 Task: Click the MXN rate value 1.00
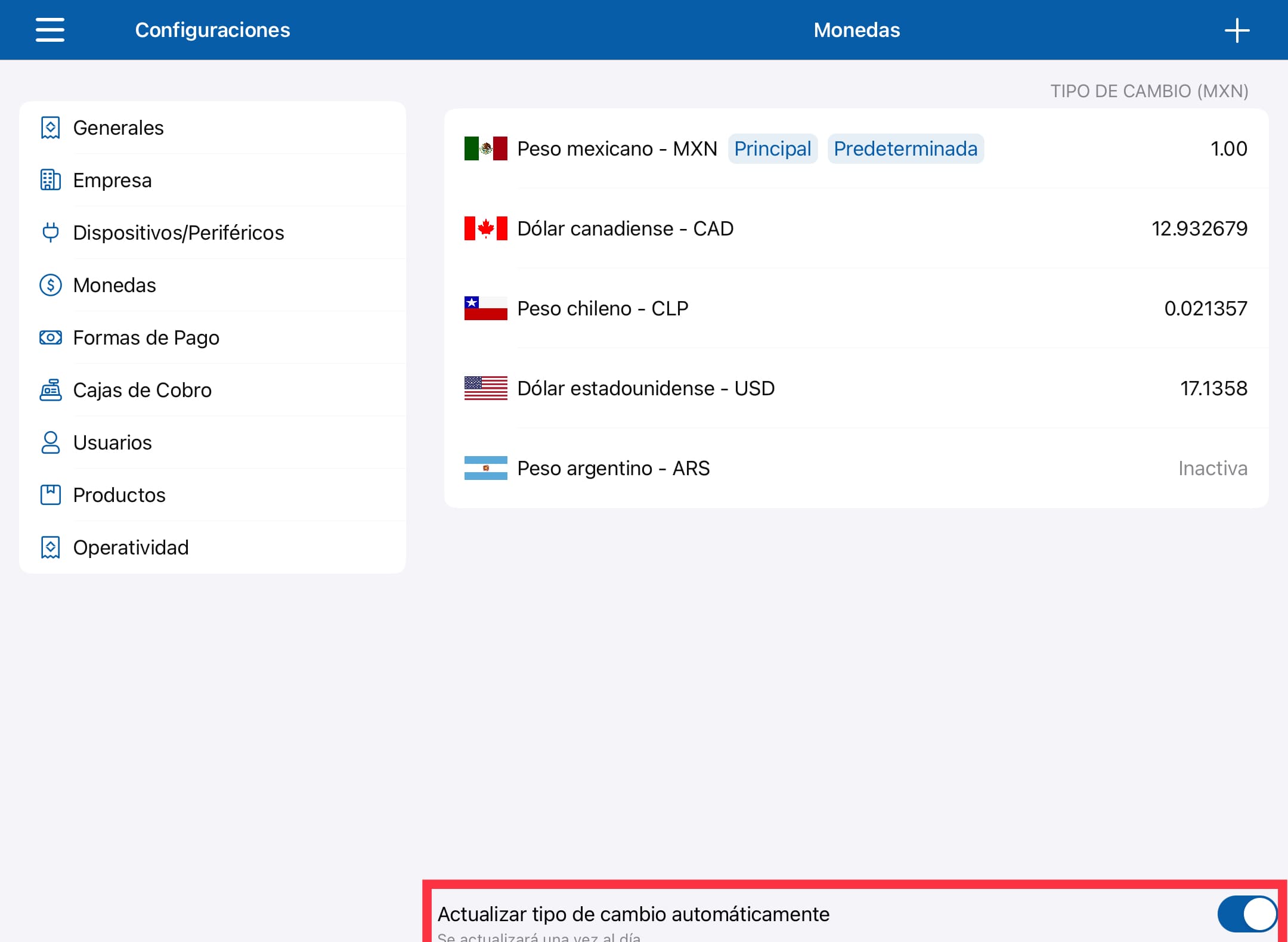[x=1229, y=148]
